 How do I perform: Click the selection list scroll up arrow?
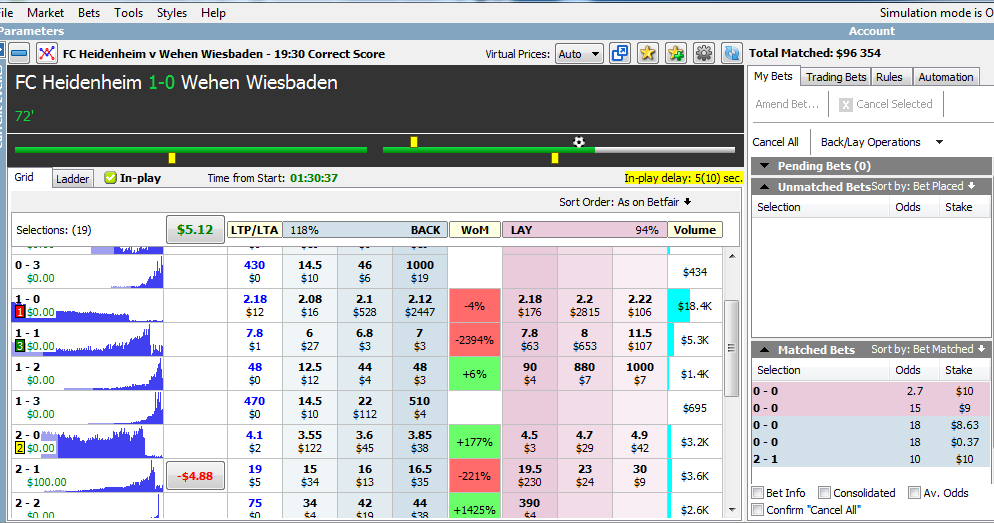point(732,257)
